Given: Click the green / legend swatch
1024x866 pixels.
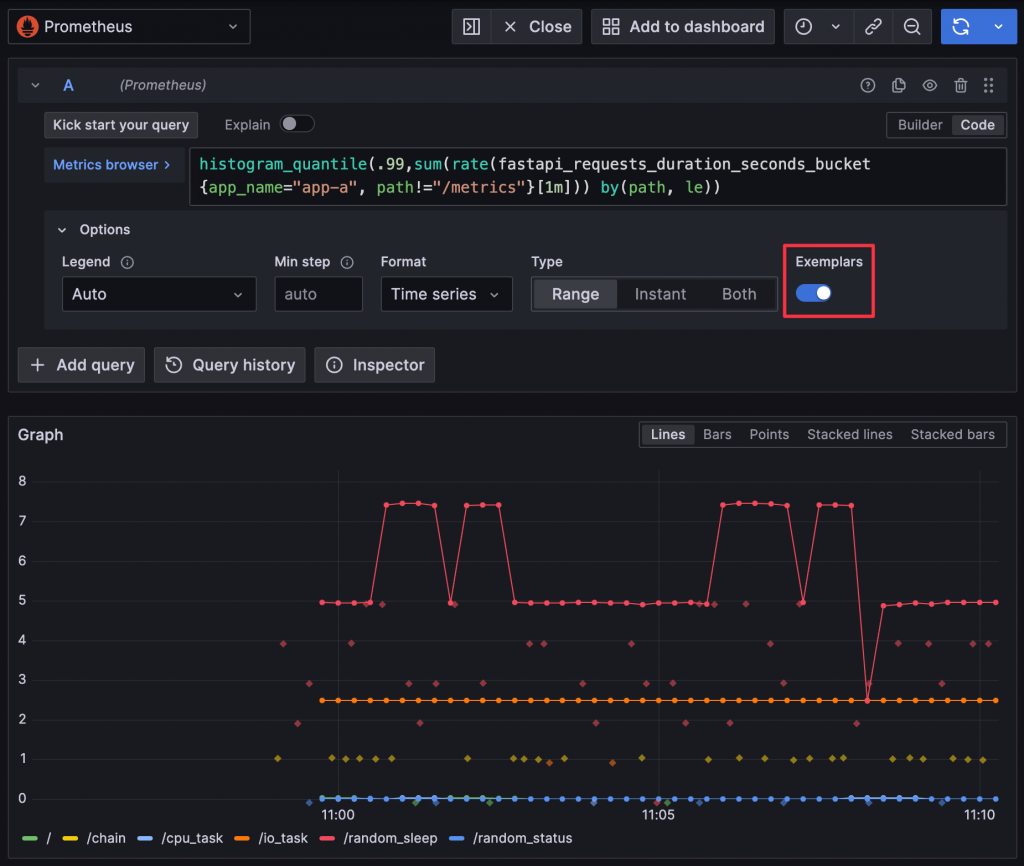Looking at the screenshot, I should coord(30,839).
